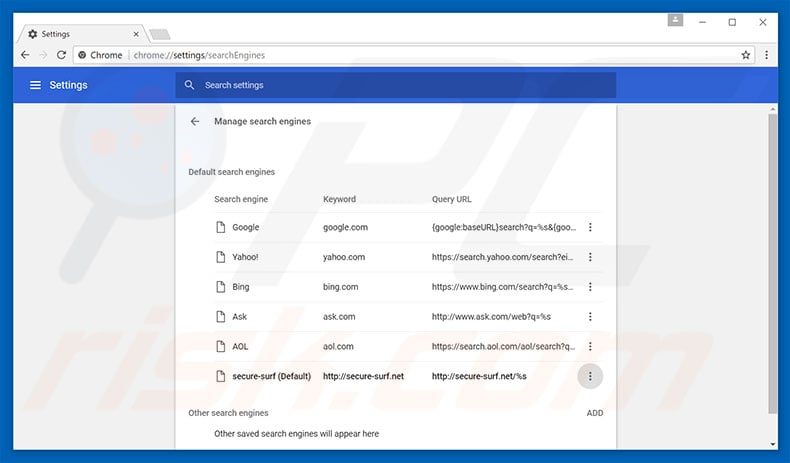Click the http://www.ask.com/web?q=%s URL
Image resolution: width=790 pixels, height=463 pixels.
point(491,316)
